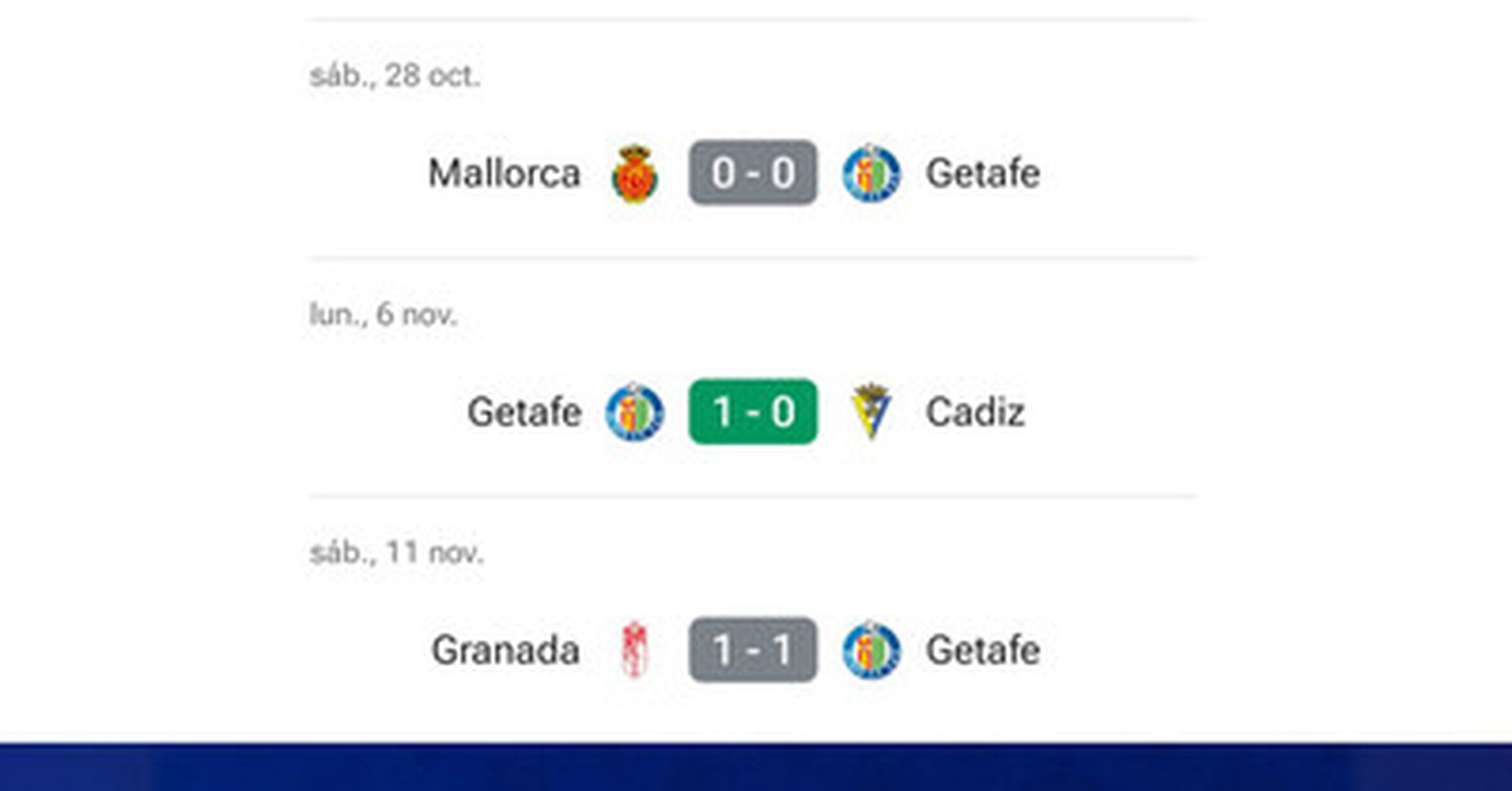
Task: Click Getafe crest beside the 1 - 0 score
Action: pyautogui.click(x=634, y=412)
